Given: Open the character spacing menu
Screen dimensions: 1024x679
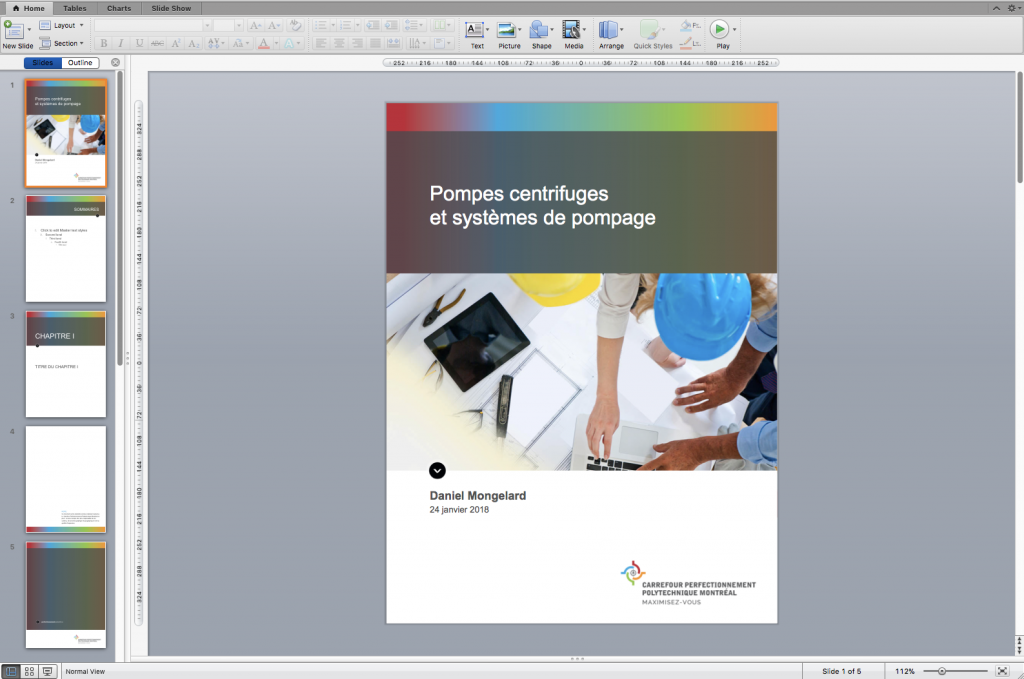Looking at the screenshot, I should click(215, 44).
